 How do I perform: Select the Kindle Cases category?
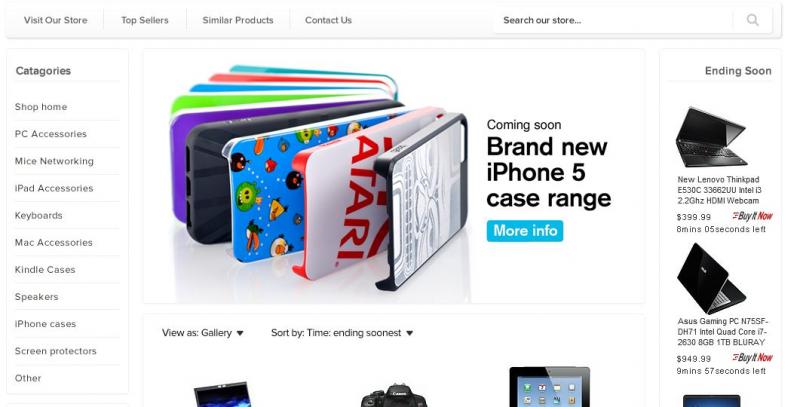tap(45, 270)
